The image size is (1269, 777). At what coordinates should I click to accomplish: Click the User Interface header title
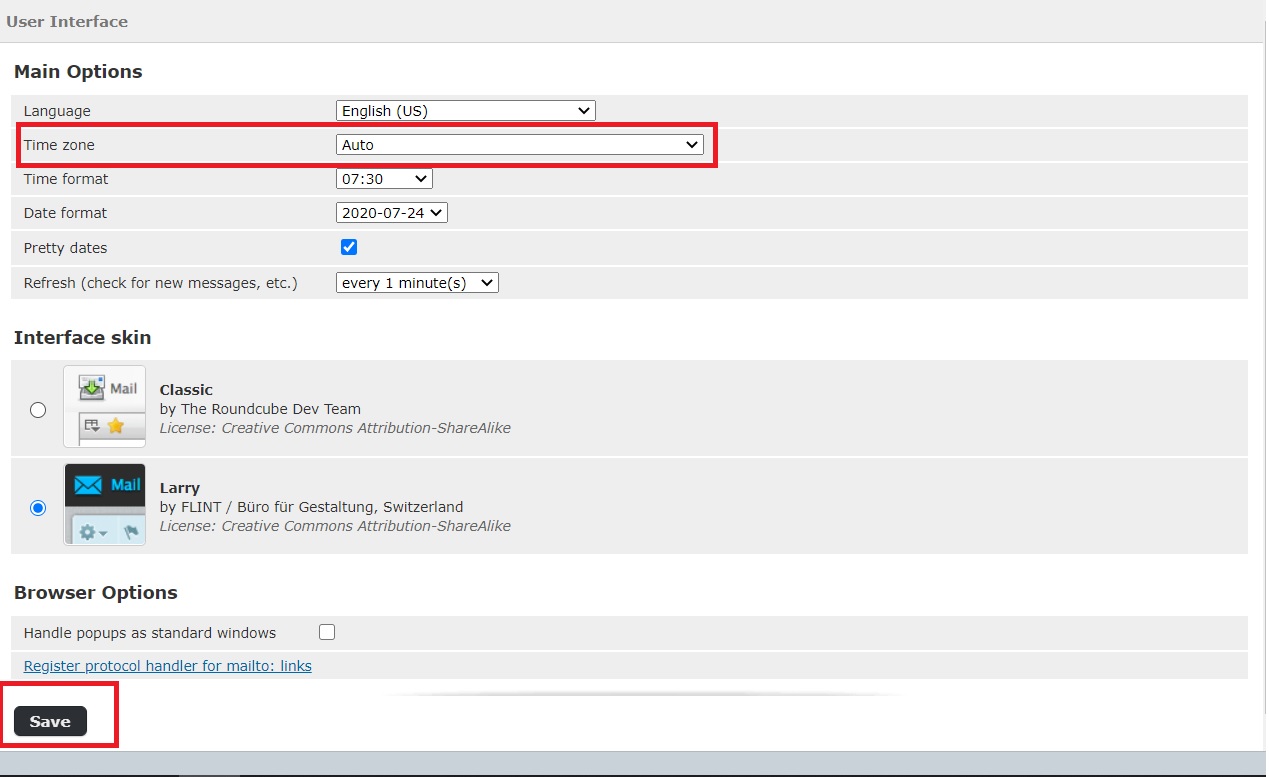pos(67,21)
